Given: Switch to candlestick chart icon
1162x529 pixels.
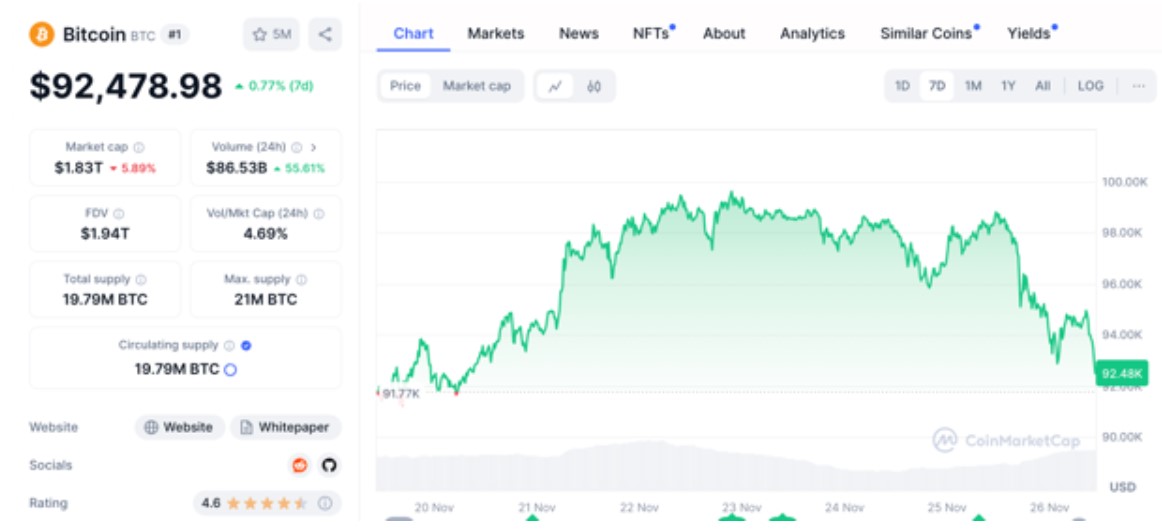Looking at the screenshot, I should coord(594,86).
